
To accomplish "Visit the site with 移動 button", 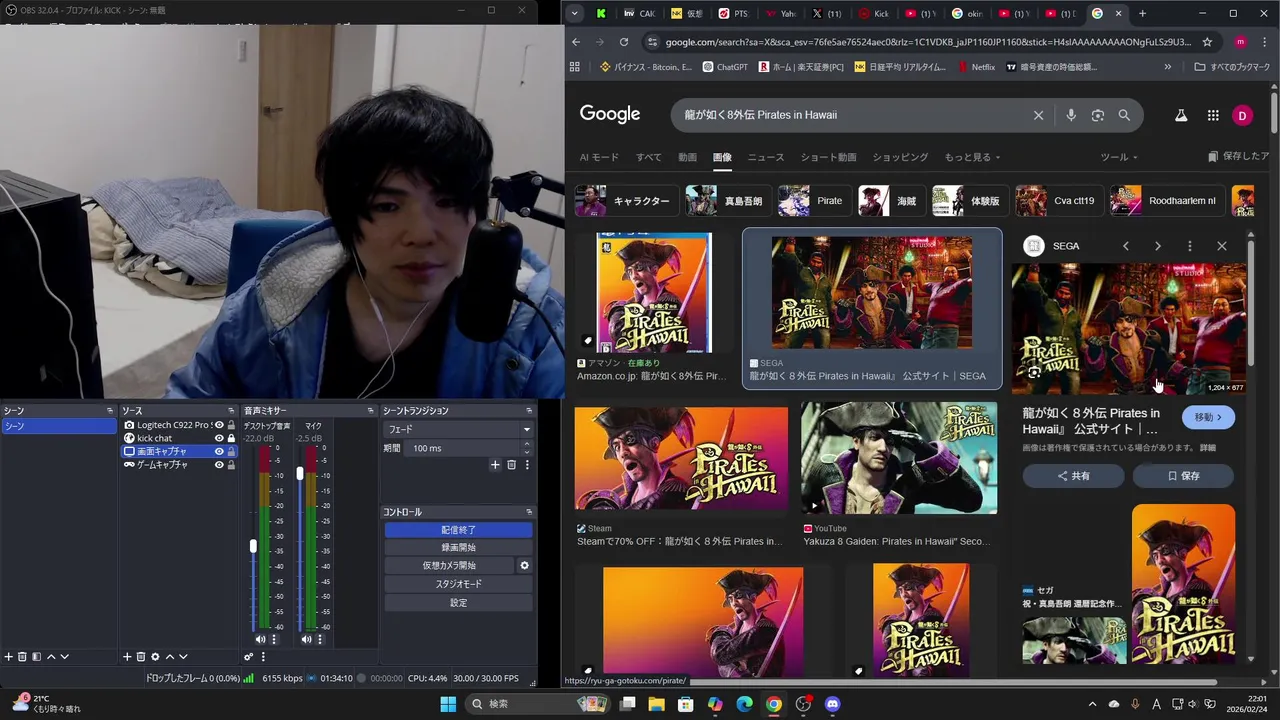I will 1208,417.
